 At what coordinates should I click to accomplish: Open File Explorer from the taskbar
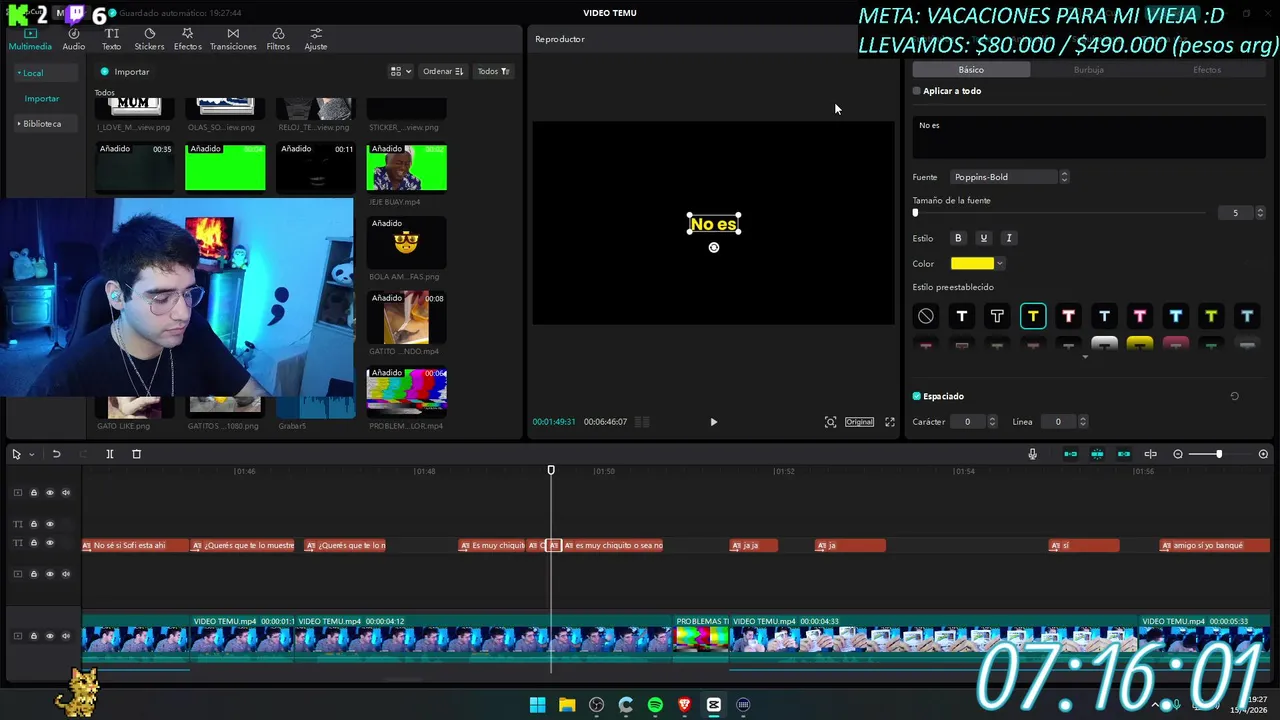tap(567, 705)
